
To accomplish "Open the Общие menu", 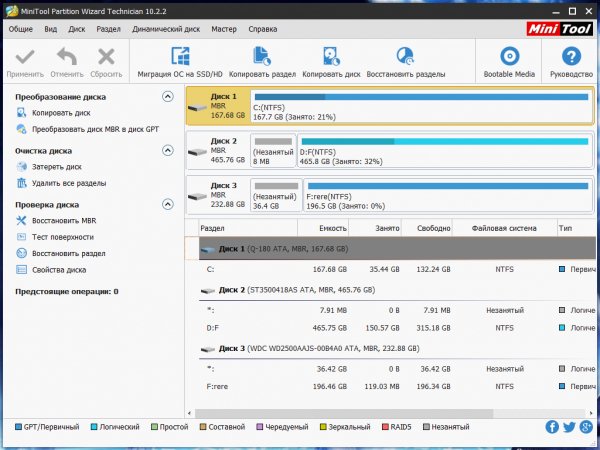I will pos(21,29).
